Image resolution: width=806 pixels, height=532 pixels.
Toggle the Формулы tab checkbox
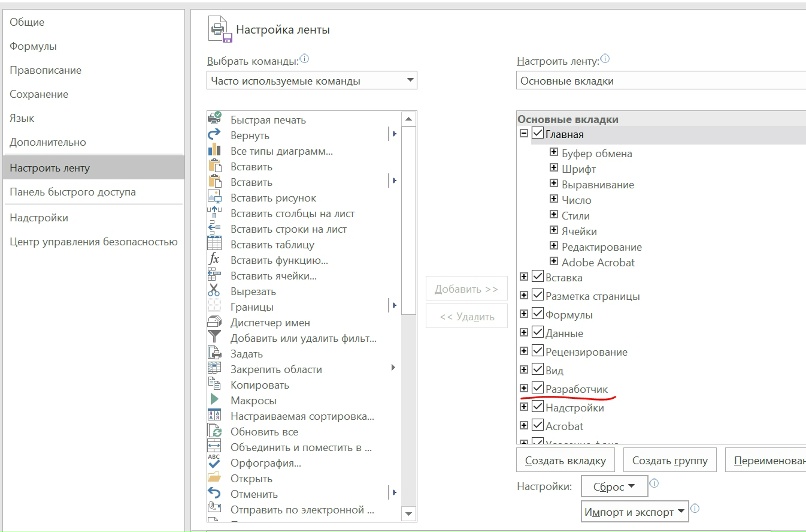tap(539, 315)
